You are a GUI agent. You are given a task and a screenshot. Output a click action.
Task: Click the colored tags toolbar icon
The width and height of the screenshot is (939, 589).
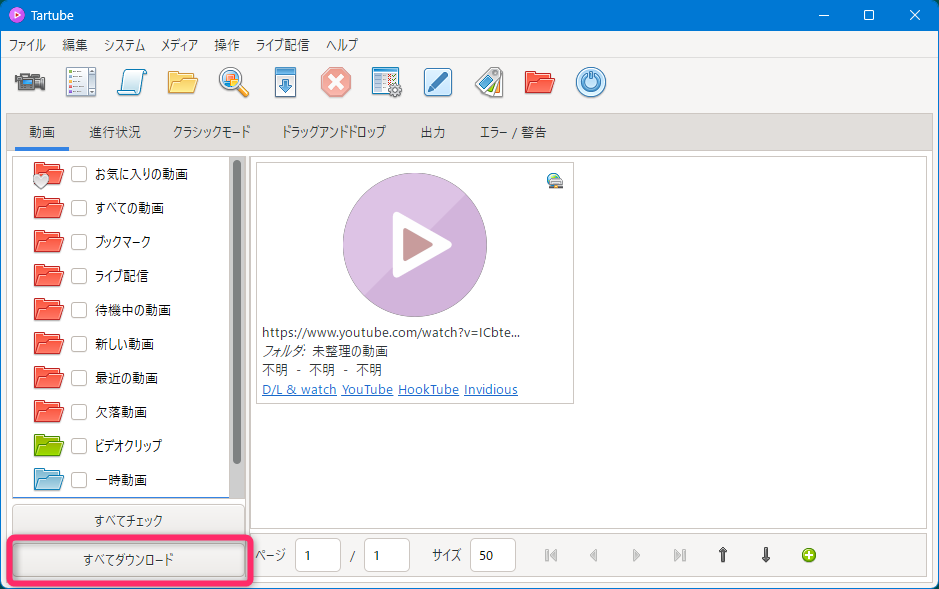point(489,82)
